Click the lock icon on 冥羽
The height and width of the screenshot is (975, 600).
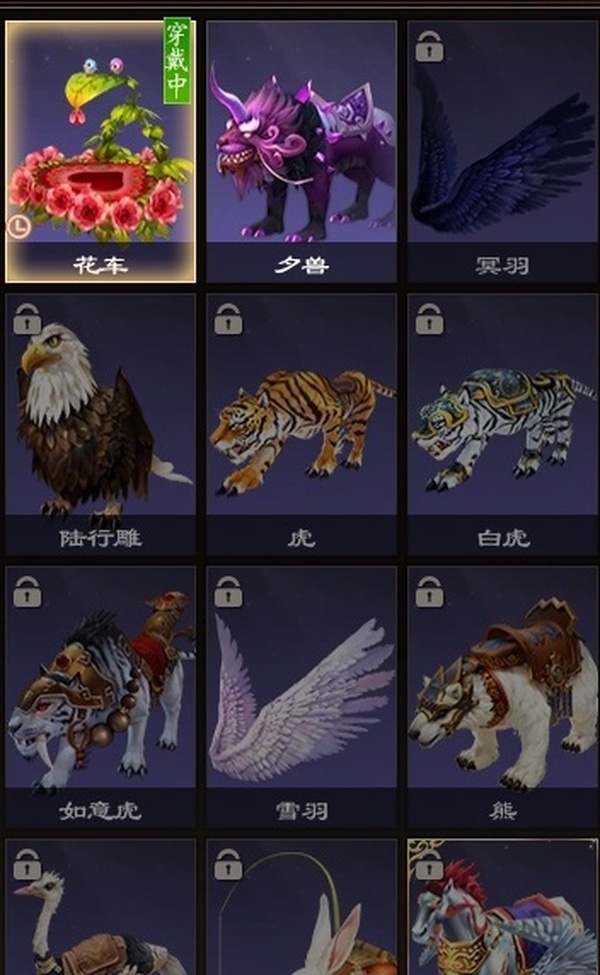click(x=430, y=47)
